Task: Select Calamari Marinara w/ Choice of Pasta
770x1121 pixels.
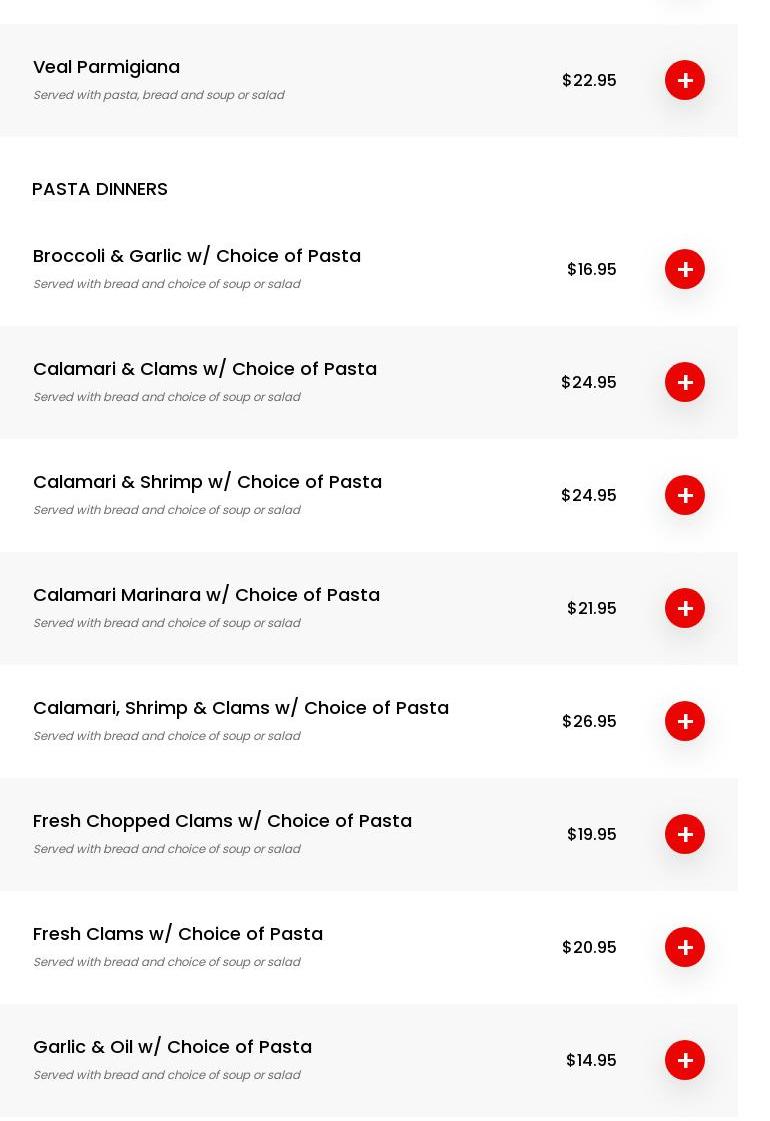Action: (206, 595)
